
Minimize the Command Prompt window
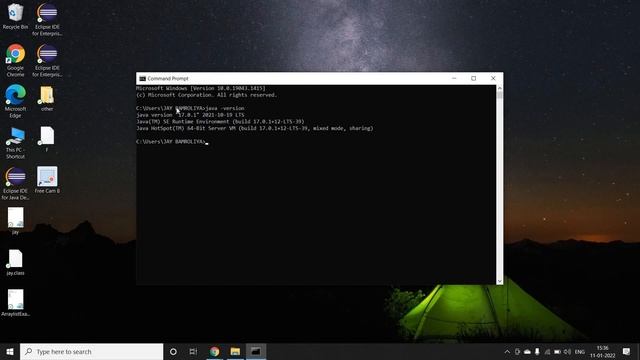click(454, 78)
